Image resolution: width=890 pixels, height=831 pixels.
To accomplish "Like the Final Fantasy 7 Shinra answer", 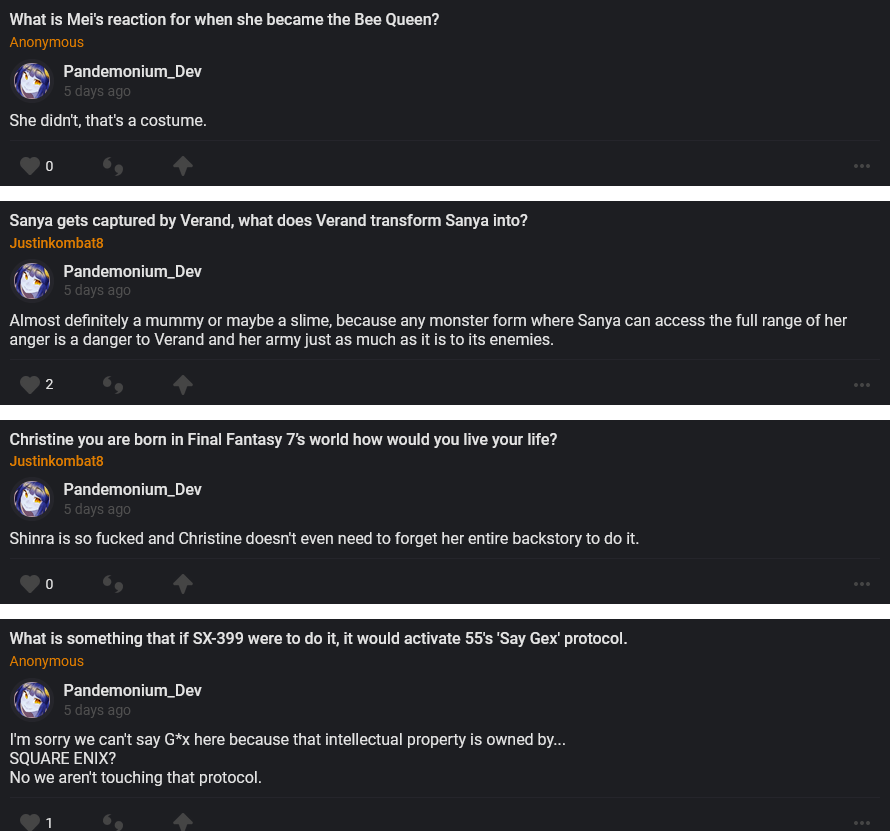I will point(30,584).
